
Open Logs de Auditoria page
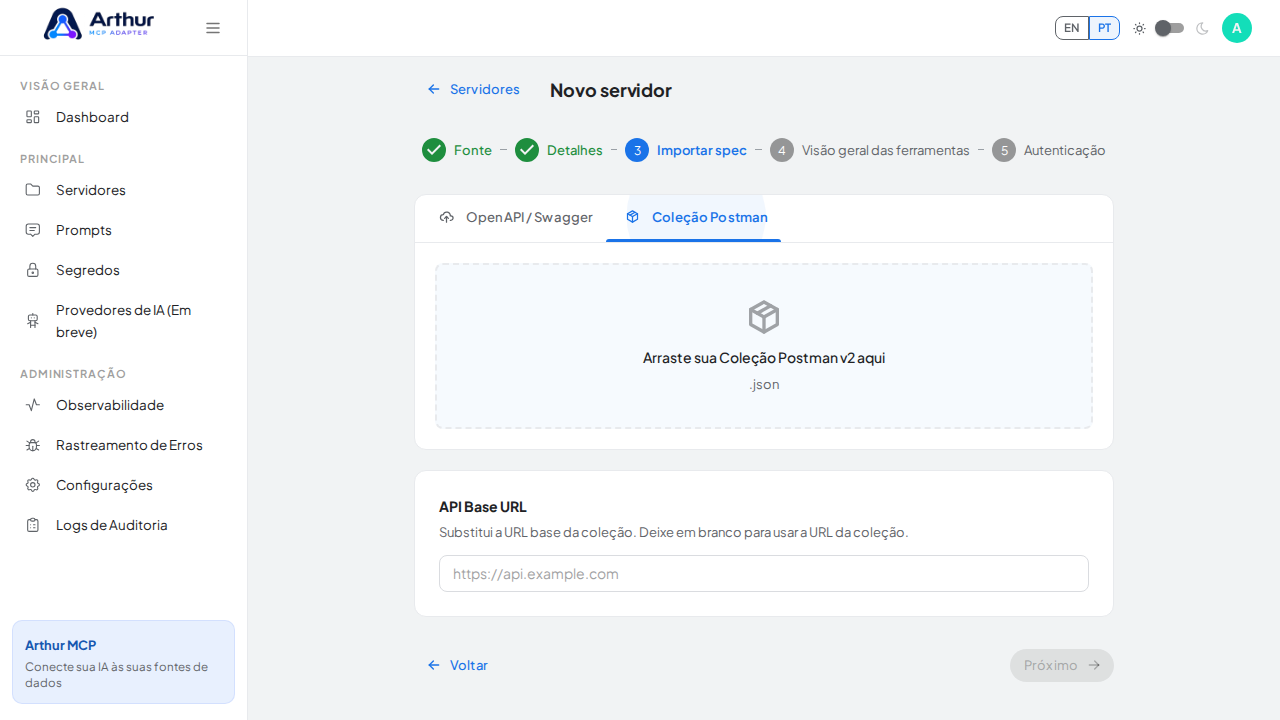124,525
